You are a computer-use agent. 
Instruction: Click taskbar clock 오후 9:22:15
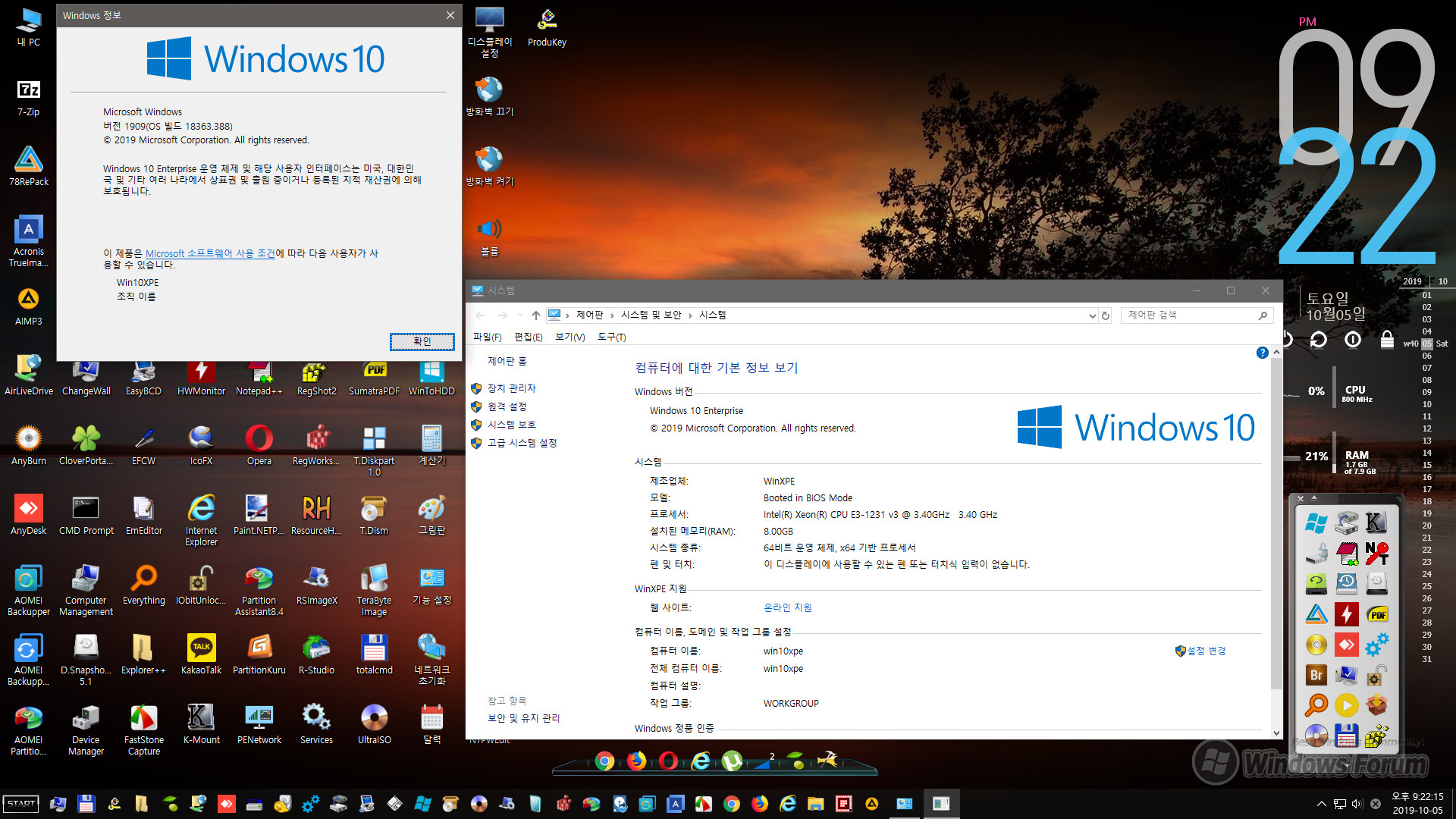[x=1417, y=797]
